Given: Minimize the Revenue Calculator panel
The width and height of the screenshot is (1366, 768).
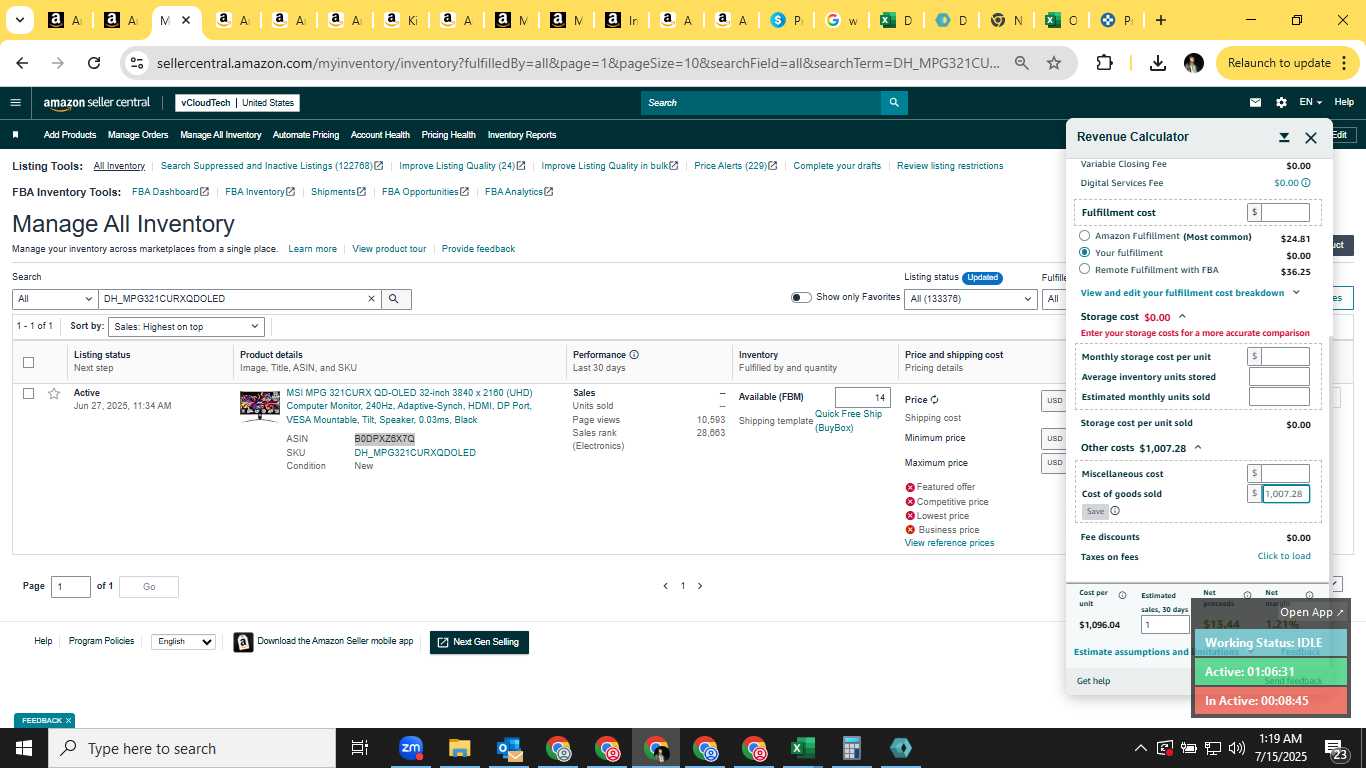Looking at the screenshot, I should [1284, 137].
